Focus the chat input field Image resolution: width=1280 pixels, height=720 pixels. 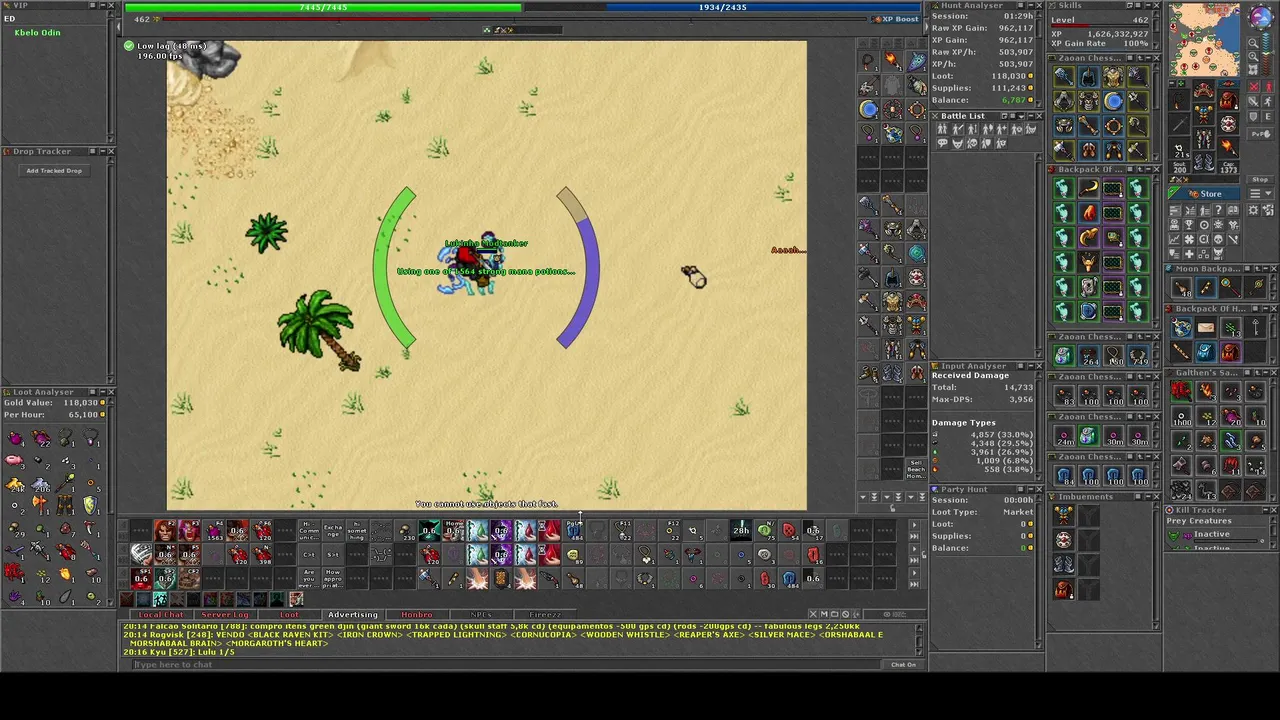pyautogui.click(x=505, y=664)
